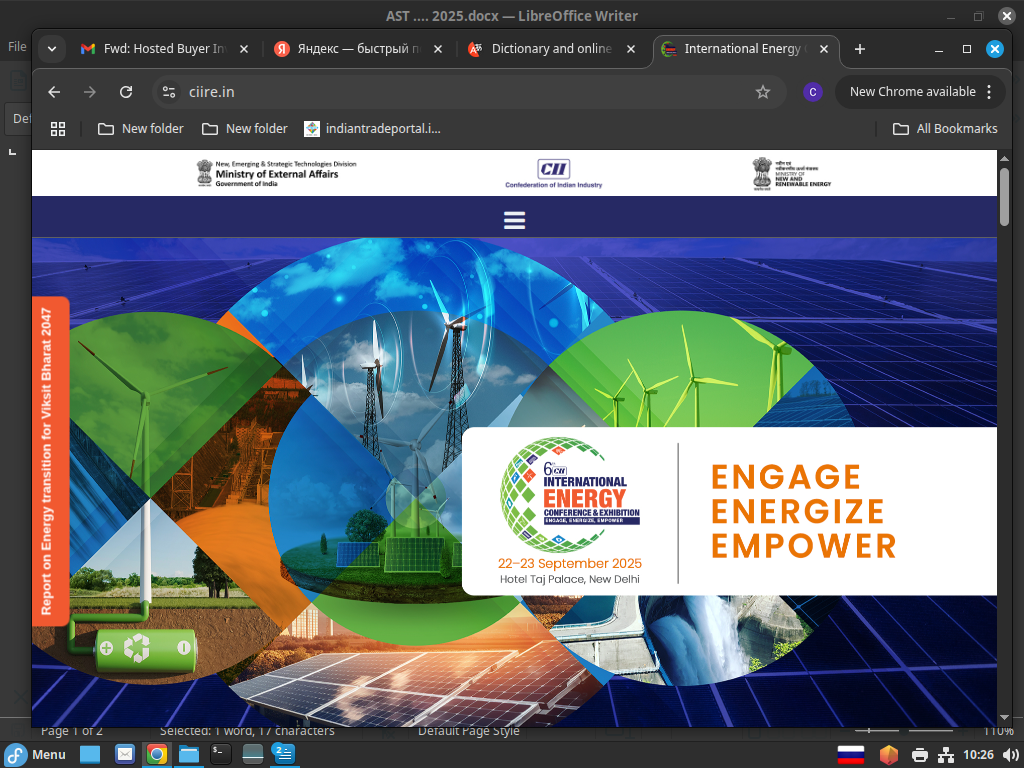Click Default Page Style in Writer status bar
Viewport: 1024px width, 768px height.
tap(468, 731)
